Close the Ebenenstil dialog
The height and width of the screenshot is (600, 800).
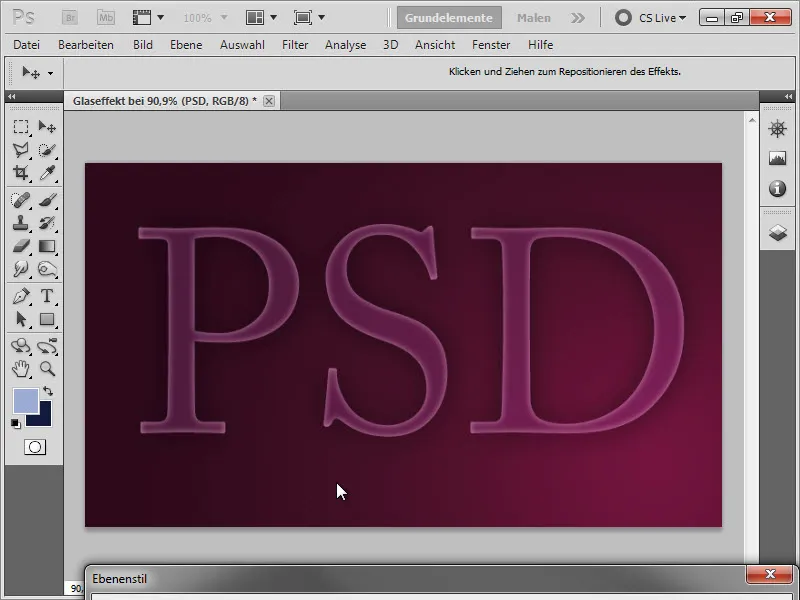[770, 574]
